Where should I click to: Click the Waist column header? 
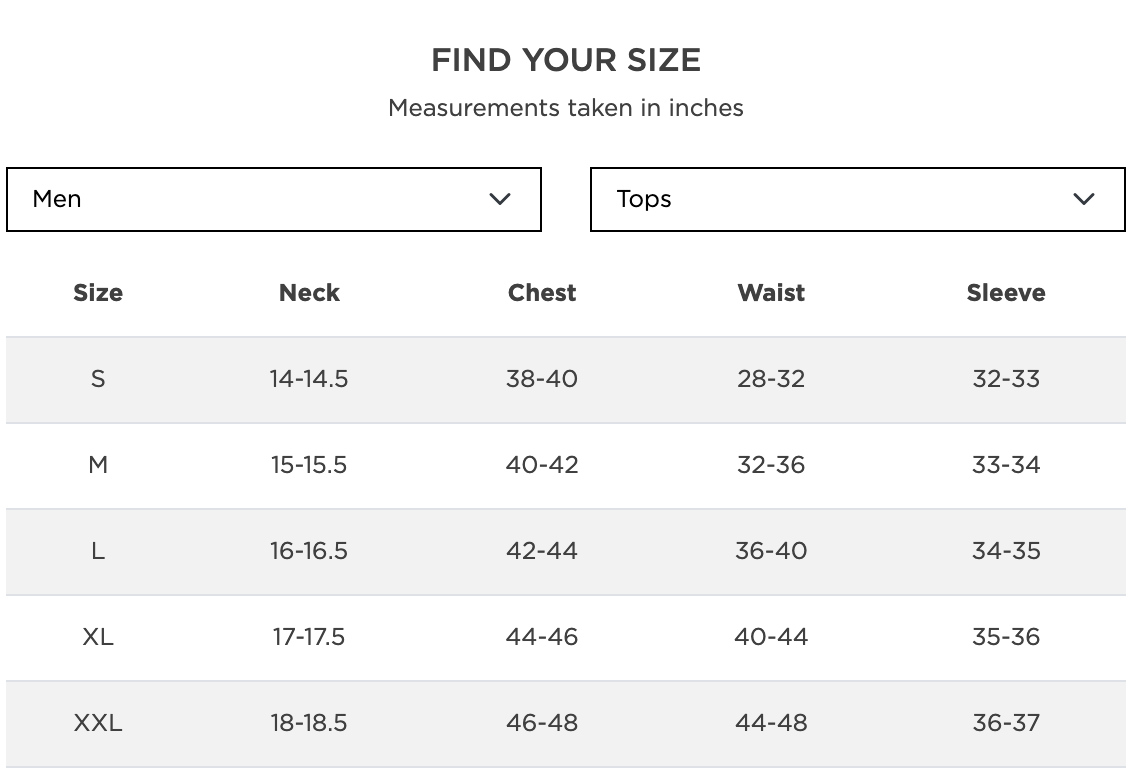[x=771, y=293]
